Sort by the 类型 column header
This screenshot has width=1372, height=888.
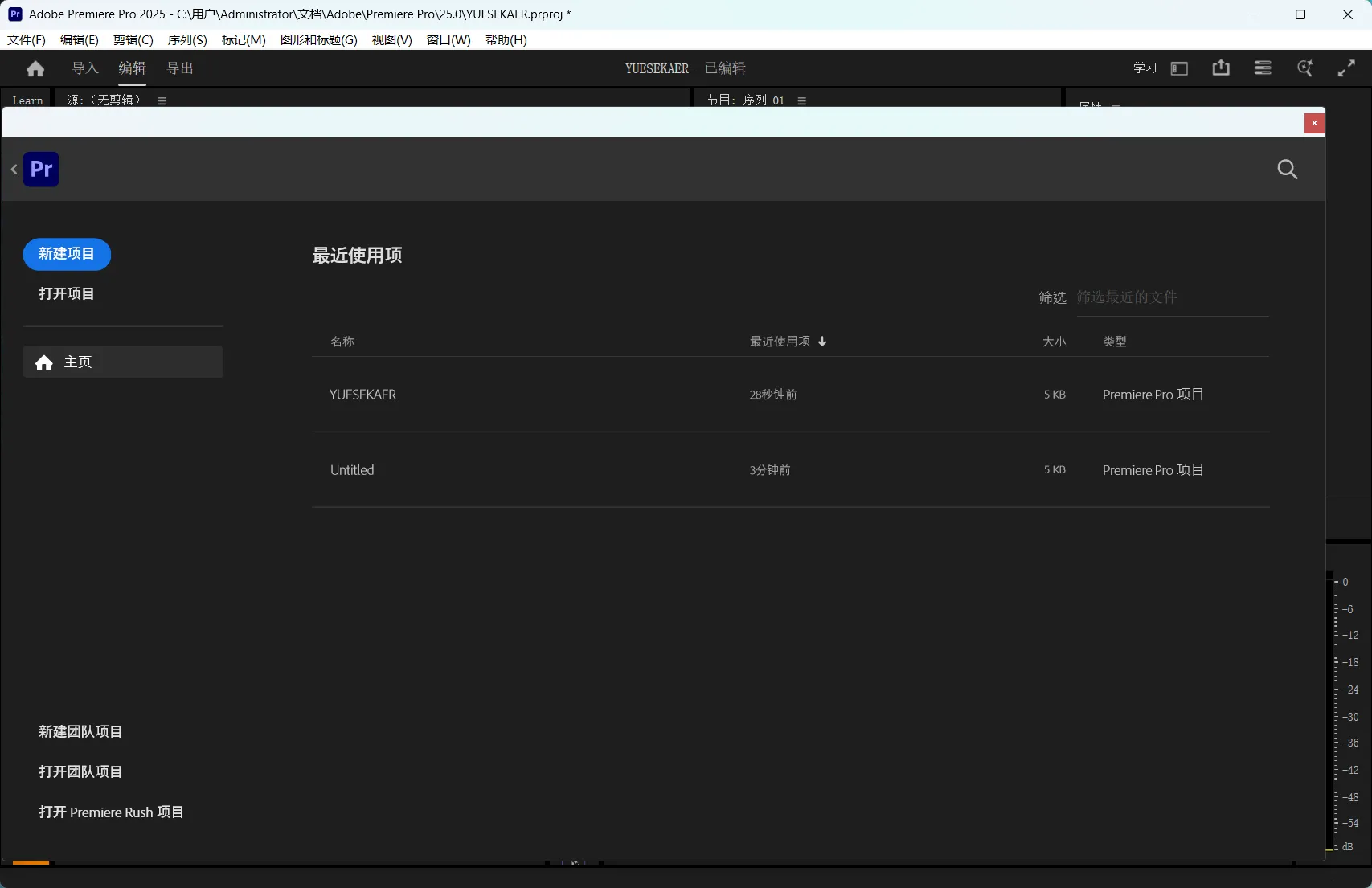click(x=1115, y=342)
